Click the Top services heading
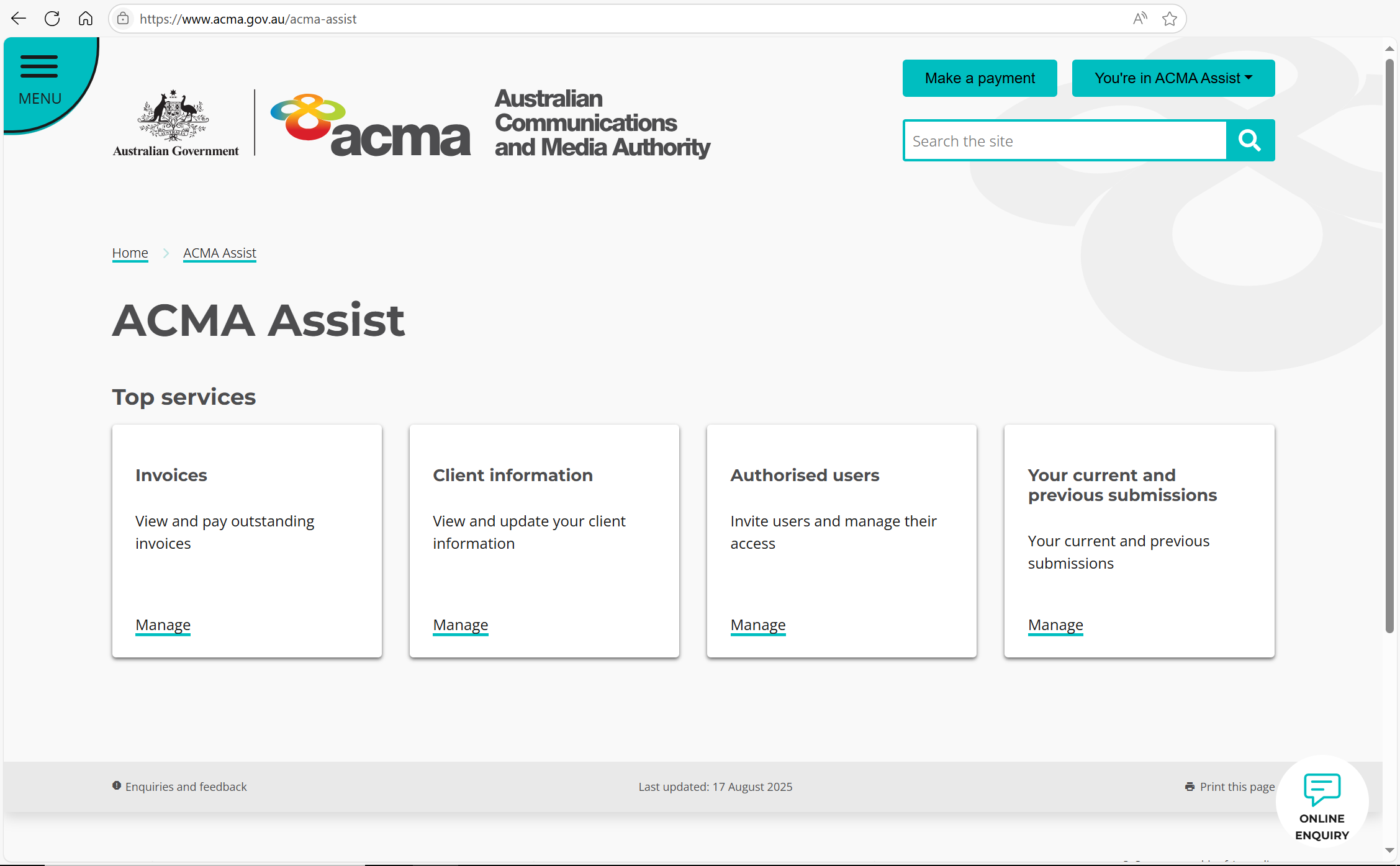The height and width of the screenshot is (866, 1400). tap(184, 397)
